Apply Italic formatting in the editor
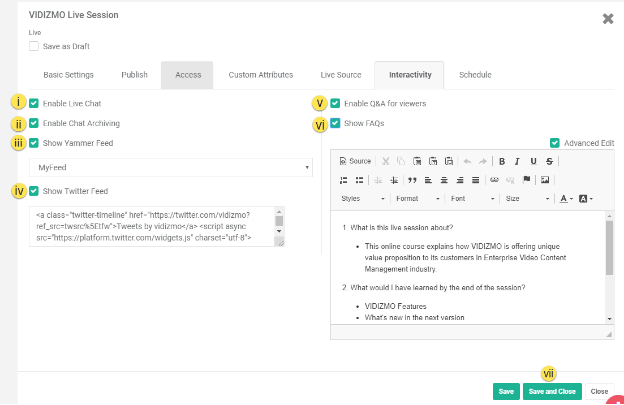This screenshot has width=624, height=405. coord(518,161)
